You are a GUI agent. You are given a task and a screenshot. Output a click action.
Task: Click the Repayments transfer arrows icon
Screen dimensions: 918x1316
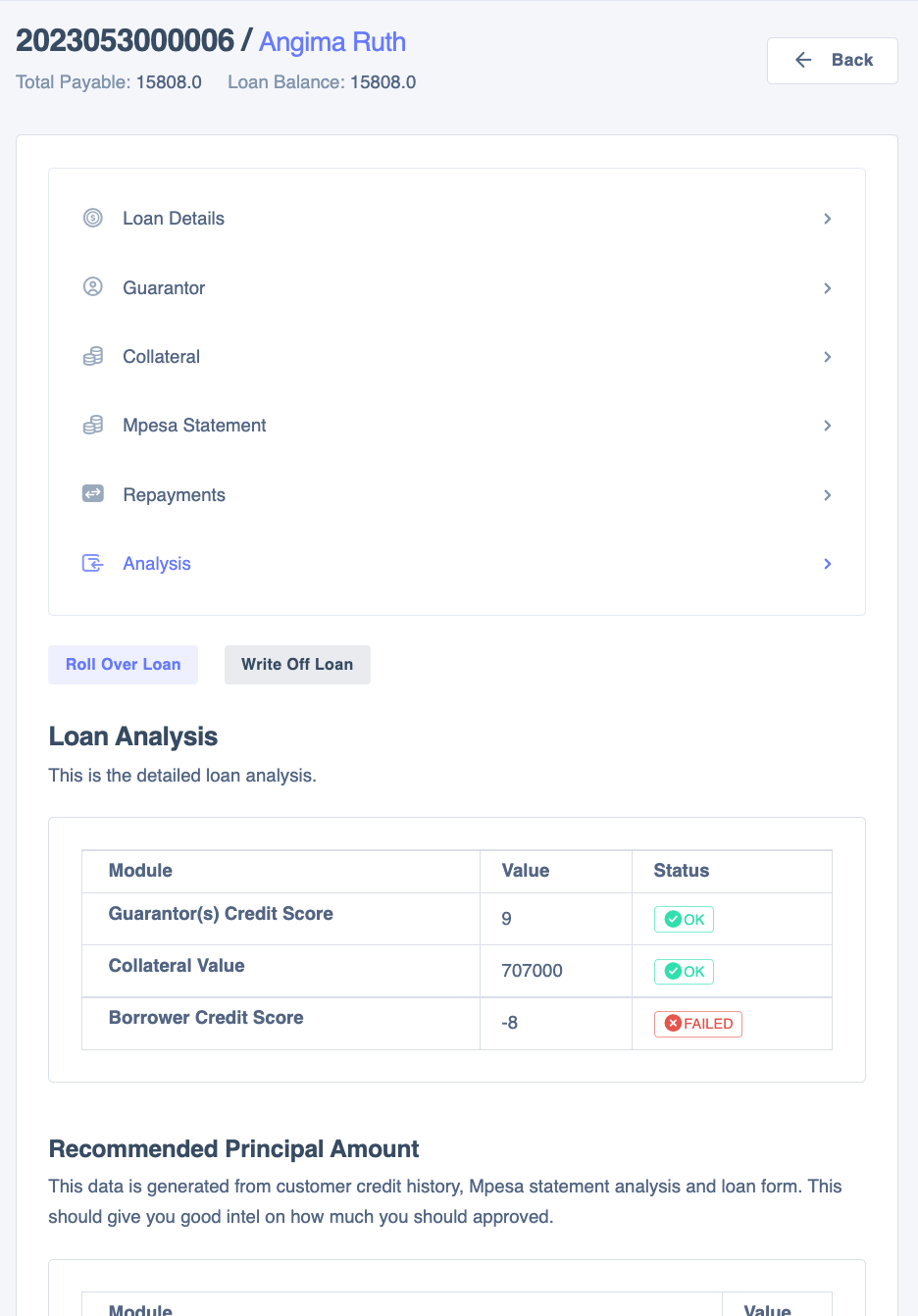tap(93, 494)
